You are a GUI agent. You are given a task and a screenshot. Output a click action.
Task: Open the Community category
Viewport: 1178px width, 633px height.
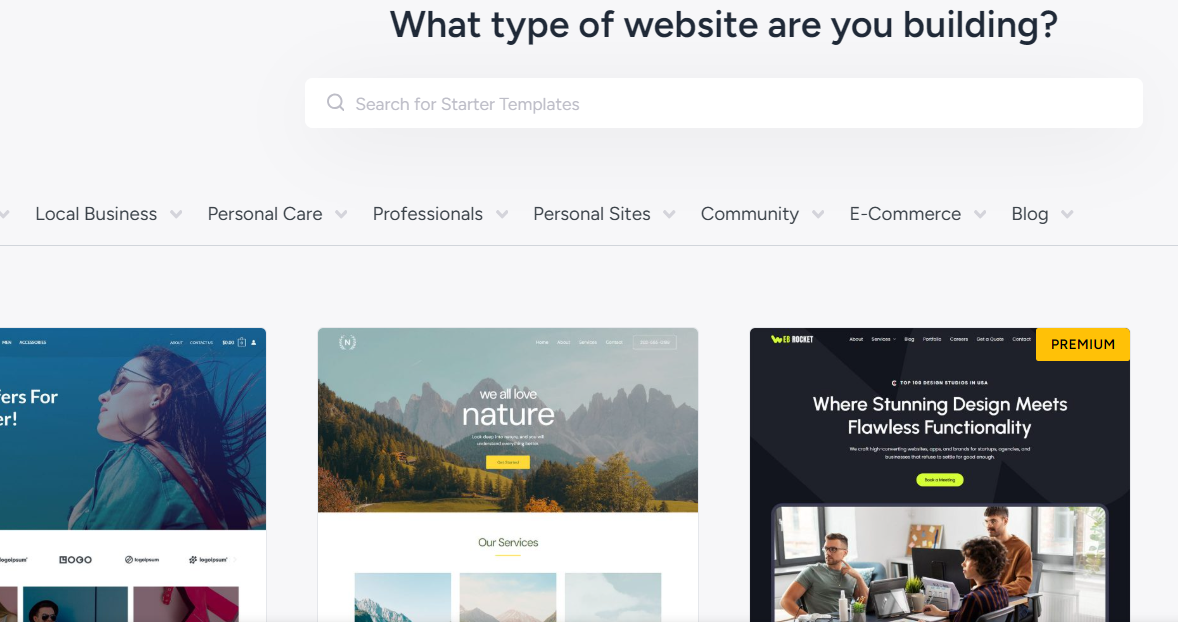coord(750,214)
